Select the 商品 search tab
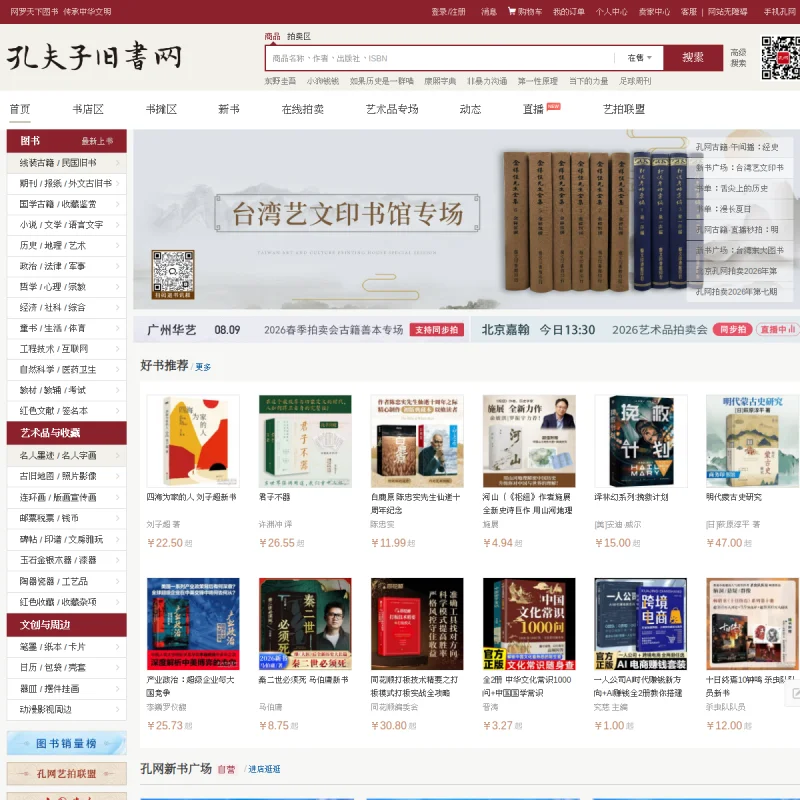This screenshot has width=800, height=800. pos(272,36)
